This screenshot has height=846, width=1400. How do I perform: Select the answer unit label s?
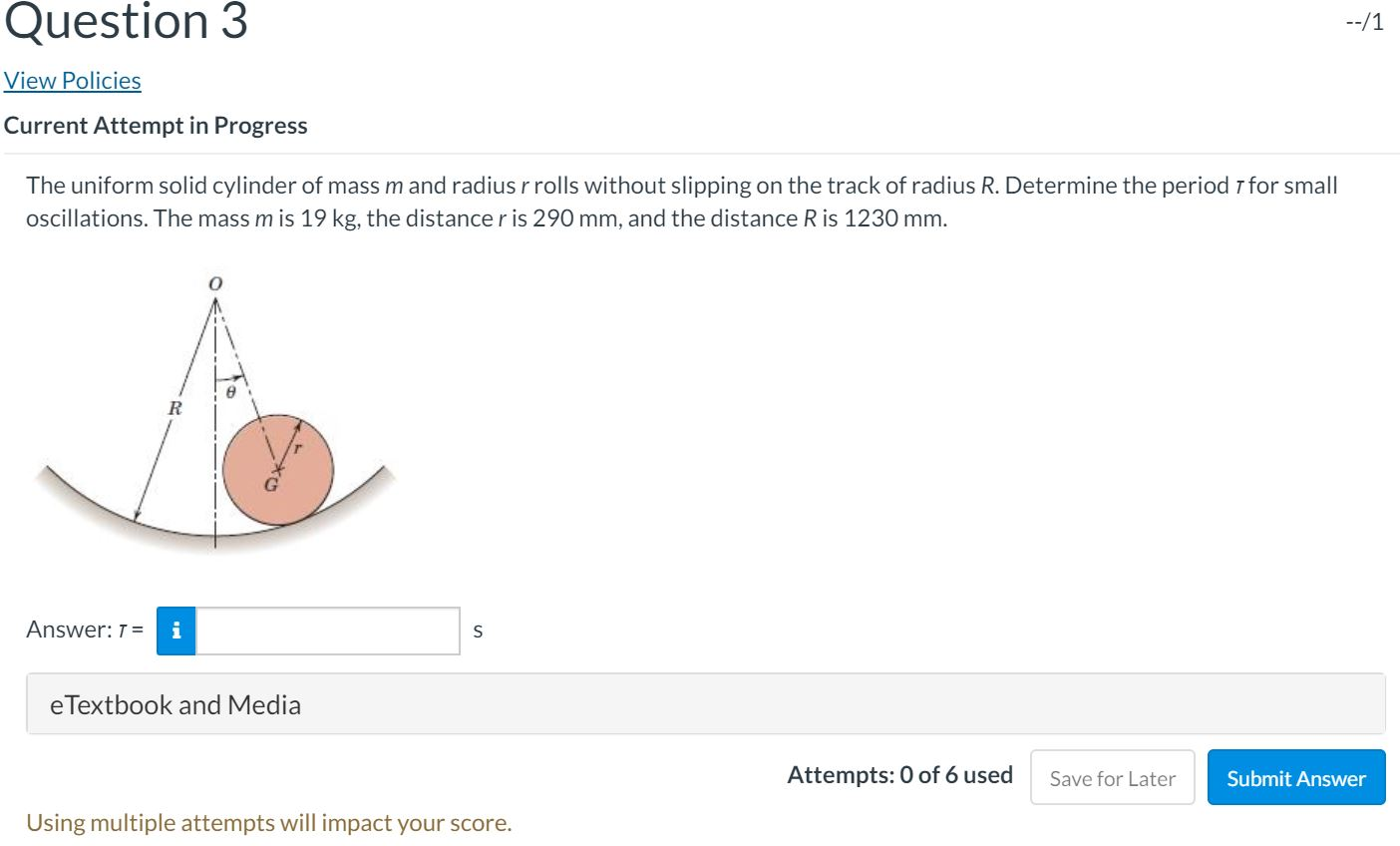(477, 632)
